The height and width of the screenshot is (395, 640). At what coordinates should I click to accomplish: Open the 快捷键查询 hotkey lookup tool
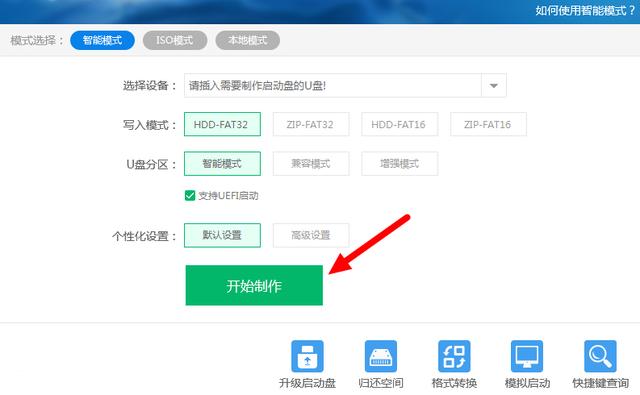coord(600,364)
